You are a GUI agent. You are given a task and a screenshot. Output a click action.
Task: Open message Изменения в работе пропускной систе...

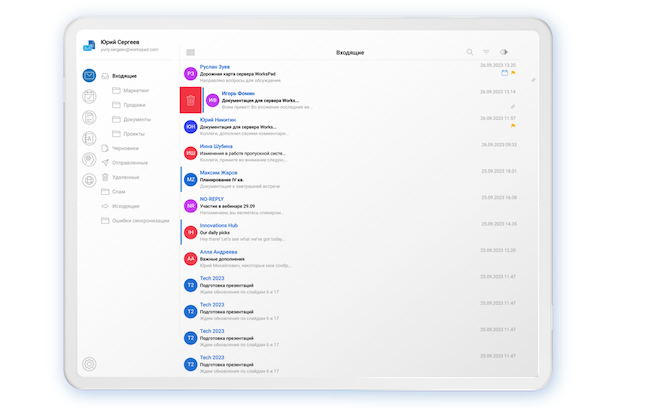click(x=243, y=153)
